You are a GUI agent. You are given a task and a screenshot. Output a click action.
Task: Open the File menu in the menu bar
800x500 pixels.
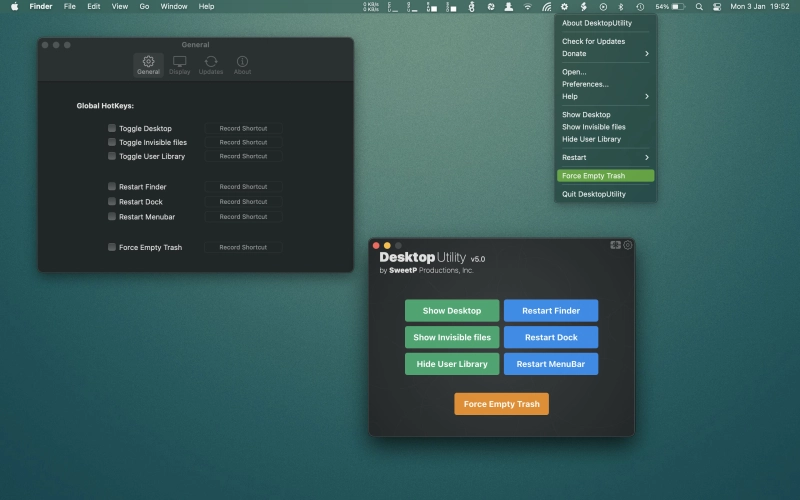[69, 7]
